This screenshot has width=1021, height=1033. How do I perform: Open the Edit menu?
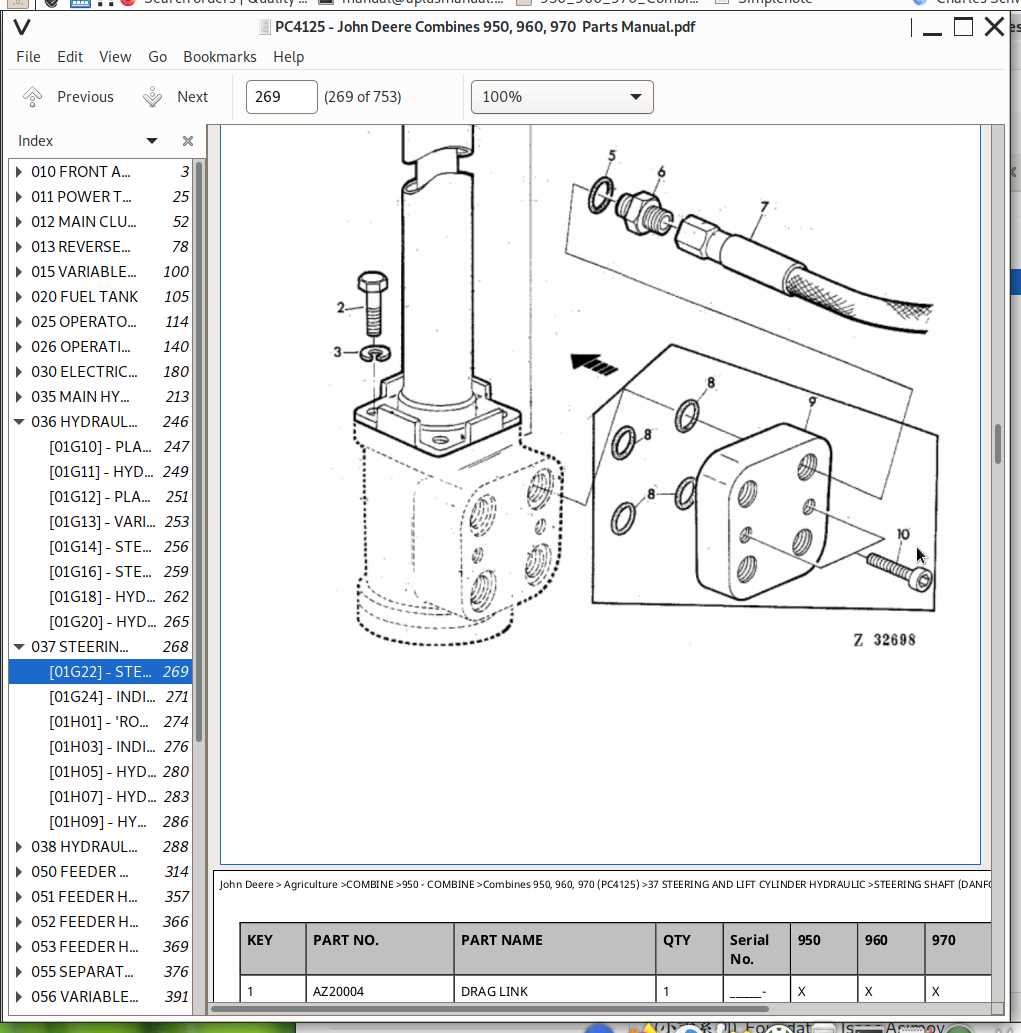(70, 57)
